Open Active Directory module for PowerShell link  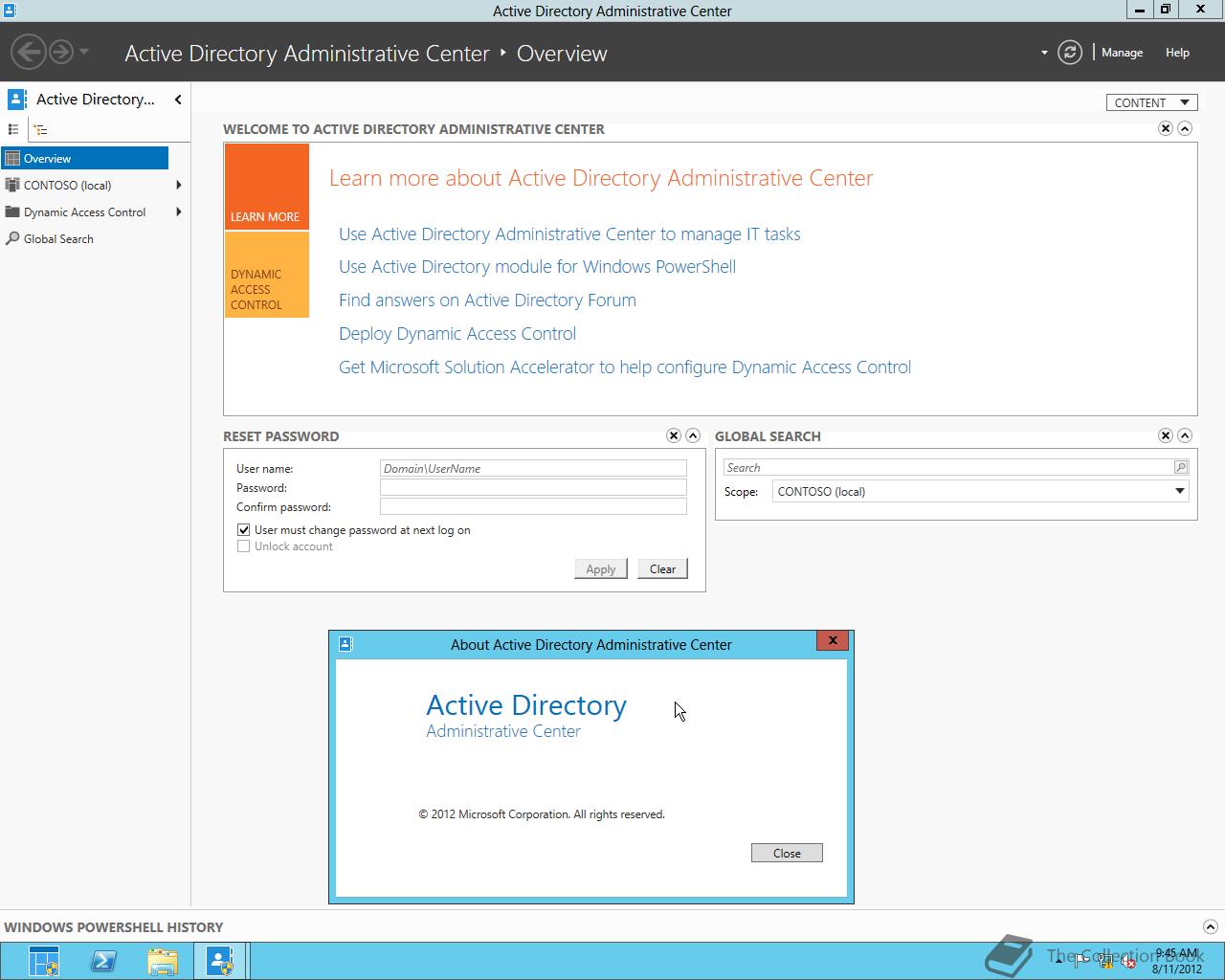(x=537, y=267)
